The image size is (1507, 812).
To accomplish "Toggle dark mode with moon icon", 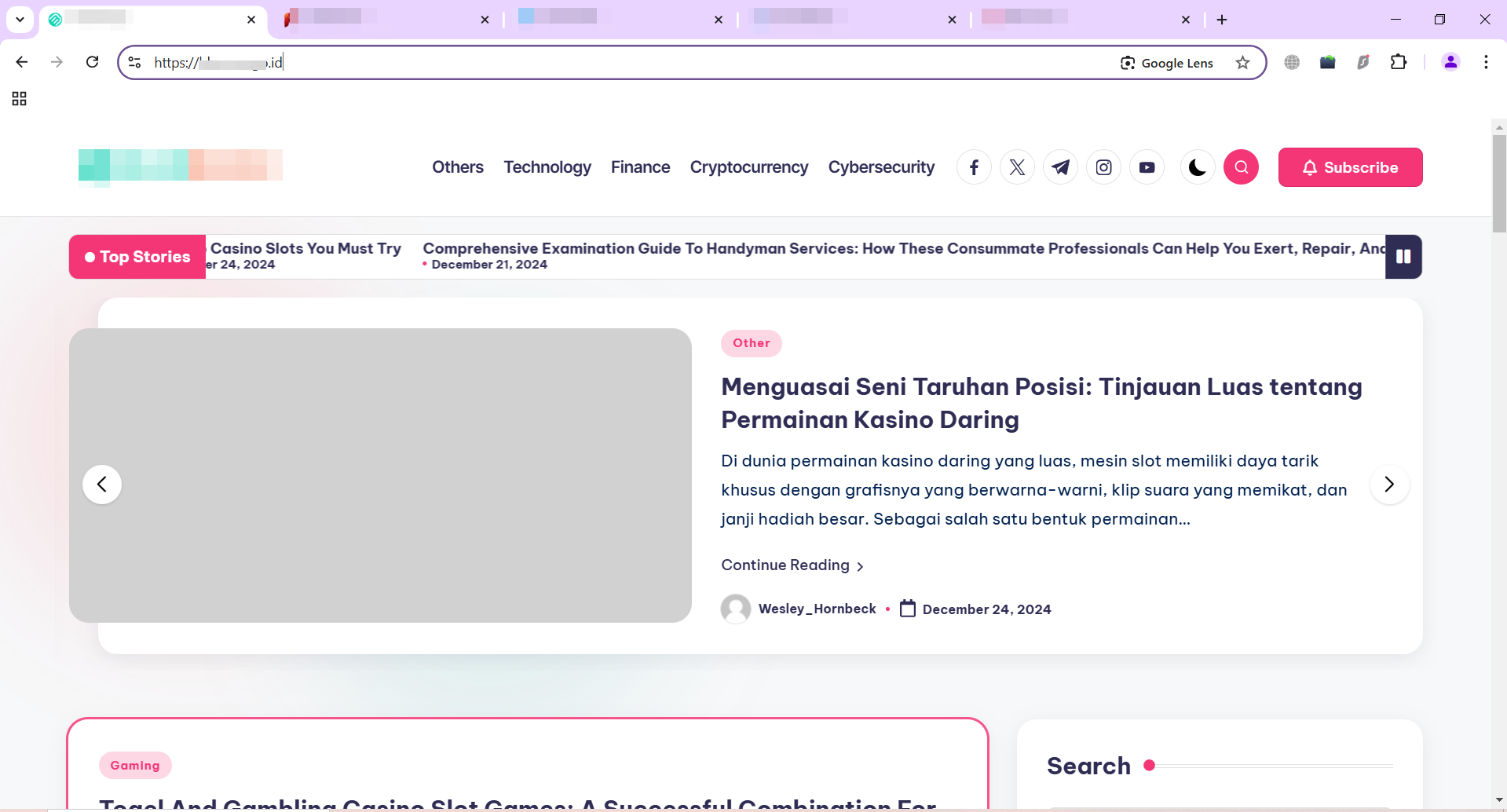I will (1198, 167).
